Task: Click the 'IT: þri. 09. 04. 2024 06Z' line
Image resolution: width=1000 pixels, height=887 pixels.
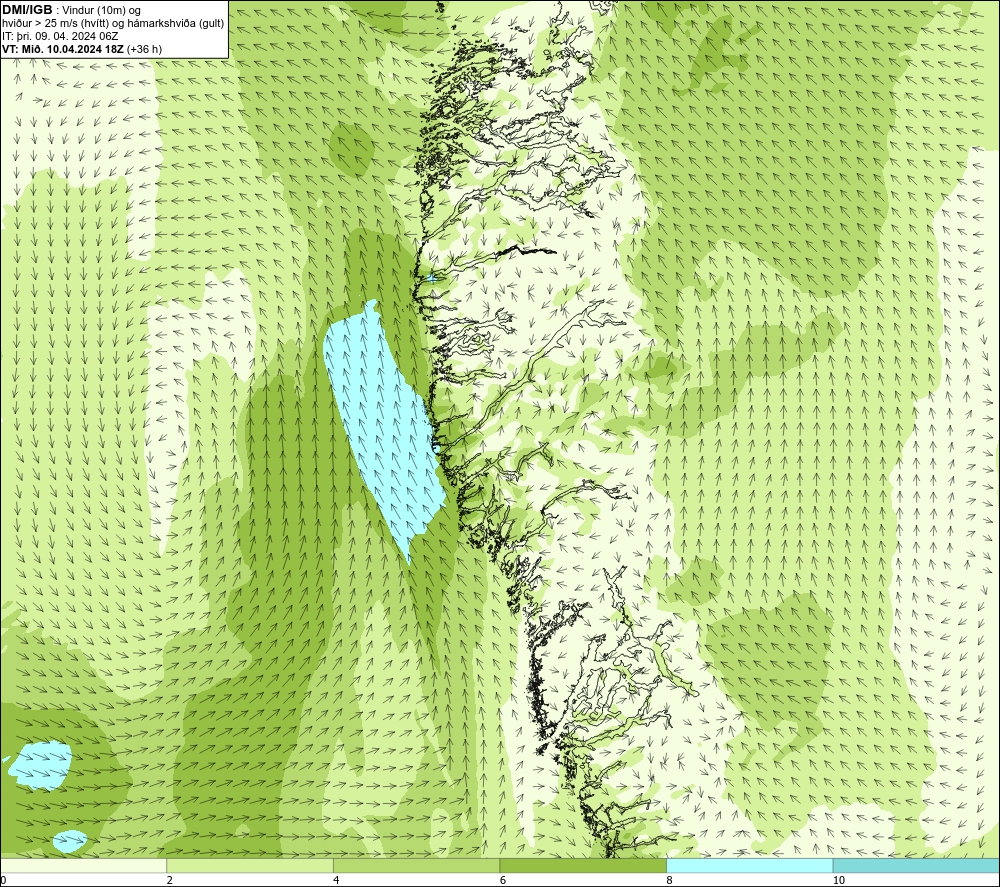Action: coord(60,36)
